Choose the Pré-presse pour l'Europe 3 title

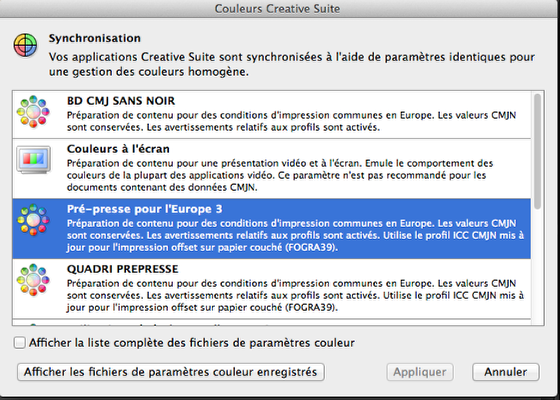[x=145, y=209]
